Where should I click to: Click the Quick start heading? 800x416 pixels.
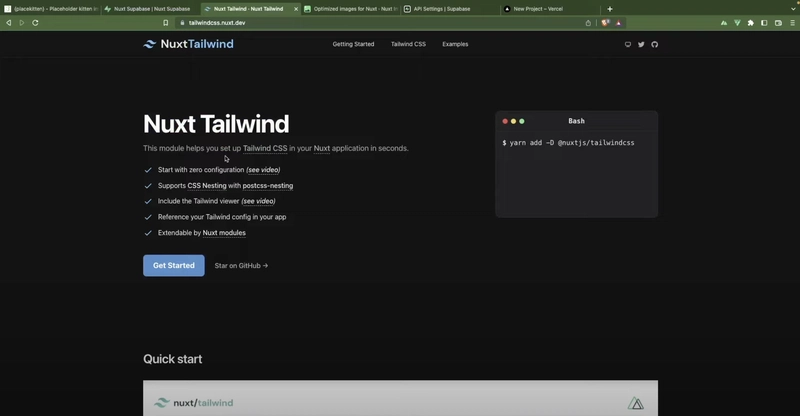172,359
